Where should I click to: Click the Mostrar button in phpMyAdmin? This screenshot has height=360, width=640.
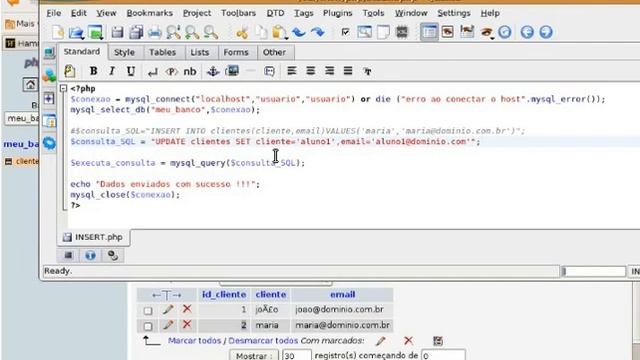pos(254,356)
